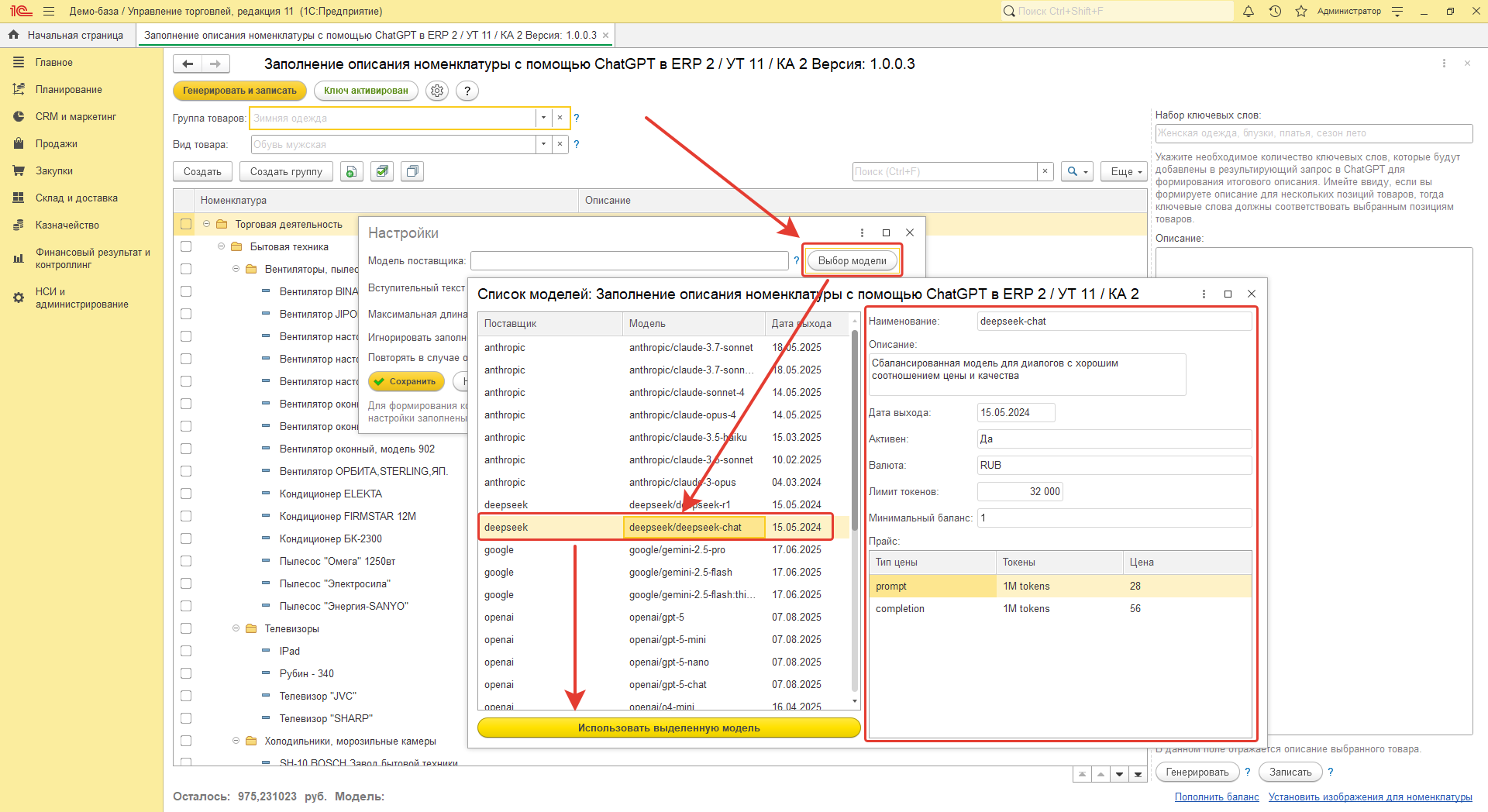The height and width of the screenshot is (812, 1488).
Task: Collapse the Телевизоры tree group
Action: (x=236, y=628)
